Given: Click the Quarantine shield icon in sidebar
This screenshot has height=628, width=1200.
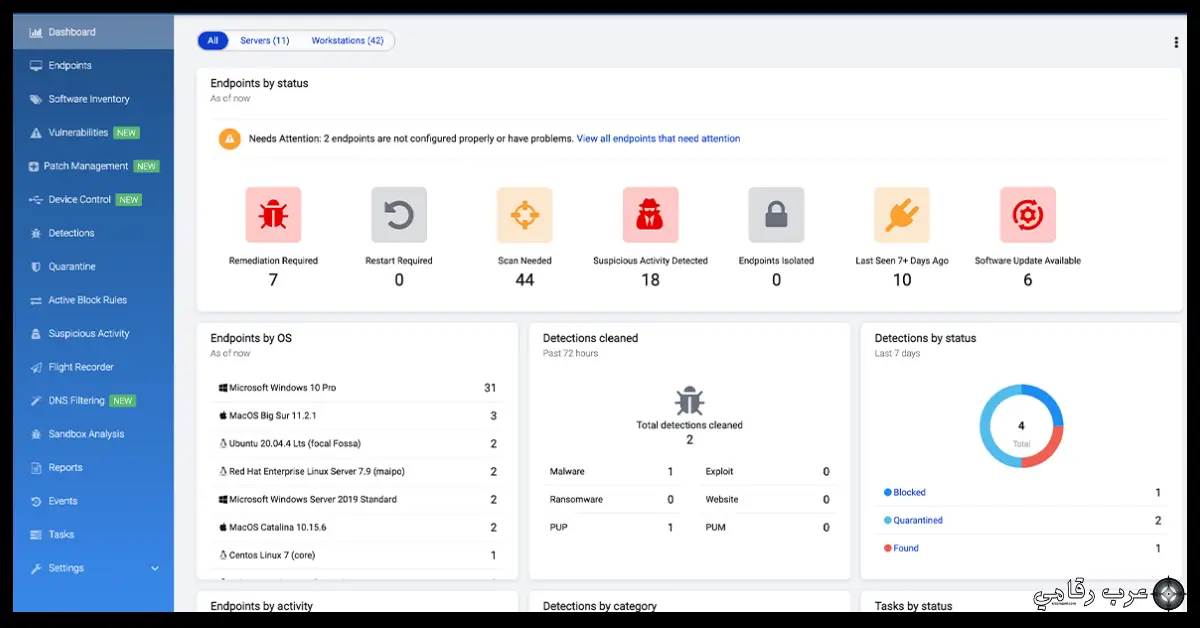Looking at the screenshot, I should pyautogui.click(x=36, y=267).
